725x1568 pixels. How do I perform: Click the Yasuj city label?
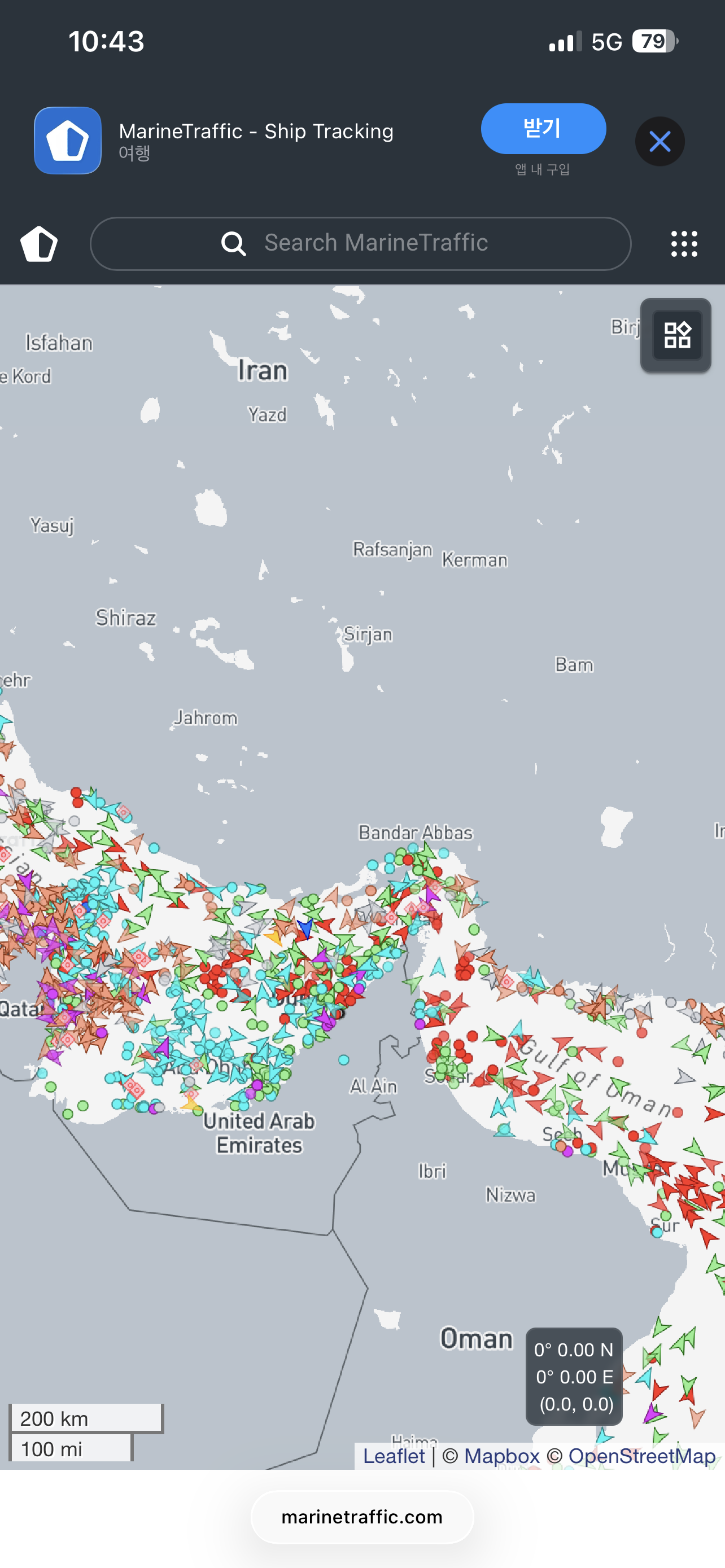pyautogui.click(x=53, y=525)
